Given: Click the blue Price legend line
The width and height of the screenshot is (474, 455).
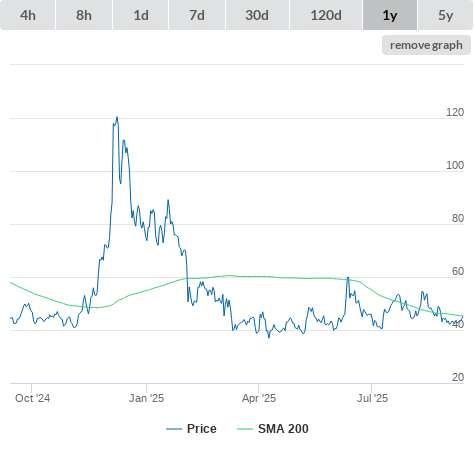Looking at the screenshot, I should coord(174,429).
